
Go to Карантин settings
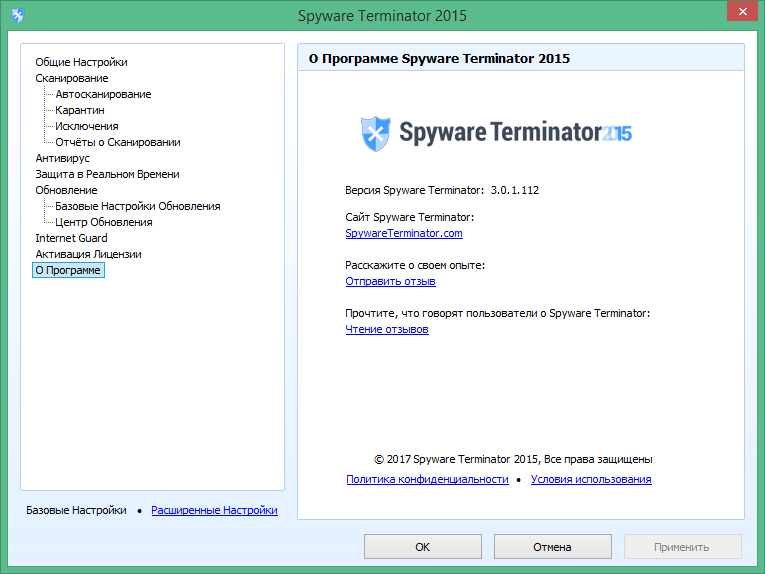[80, 110]
